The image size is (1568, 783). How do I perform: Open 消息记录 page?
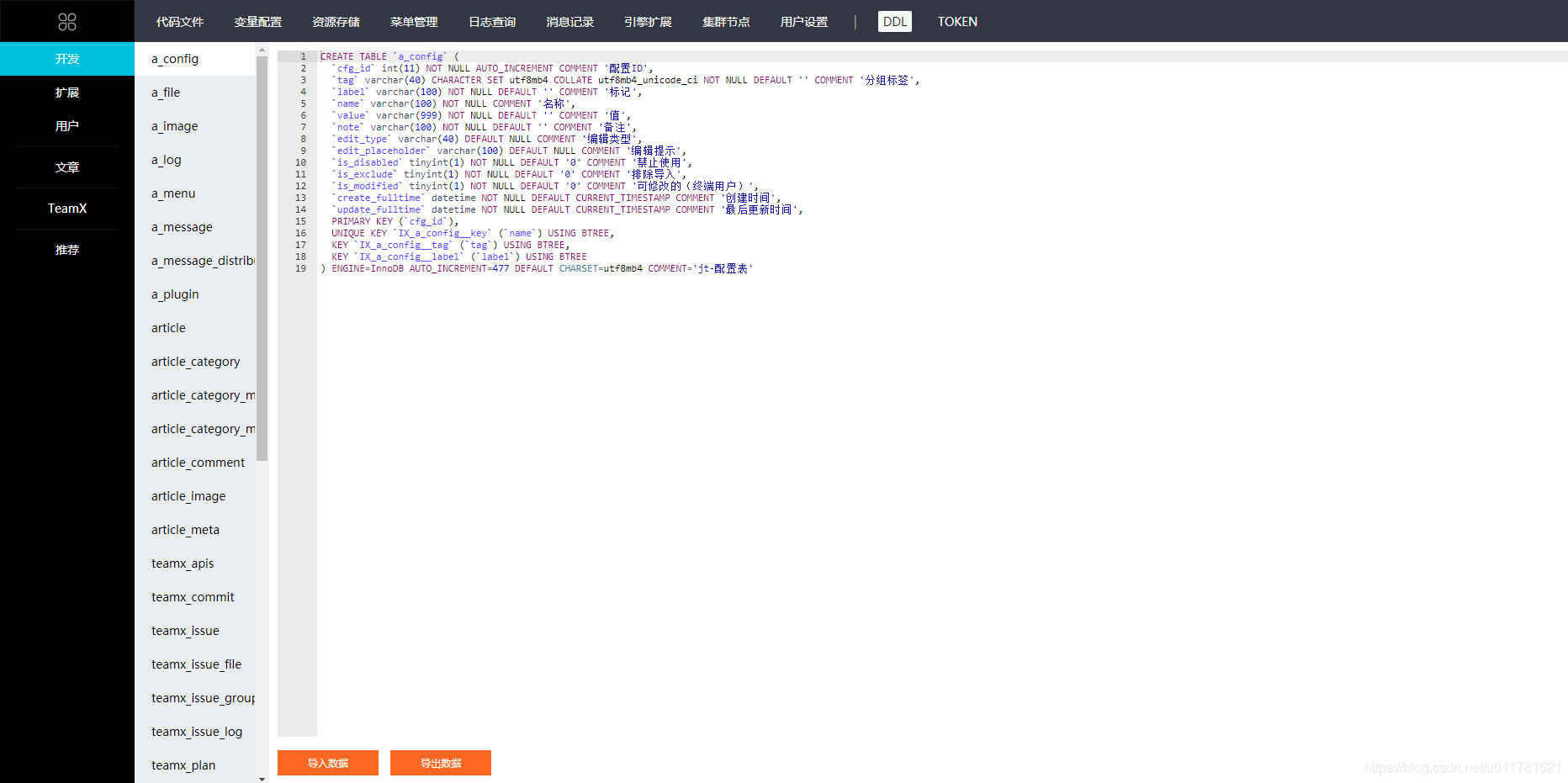pos(570,22)
